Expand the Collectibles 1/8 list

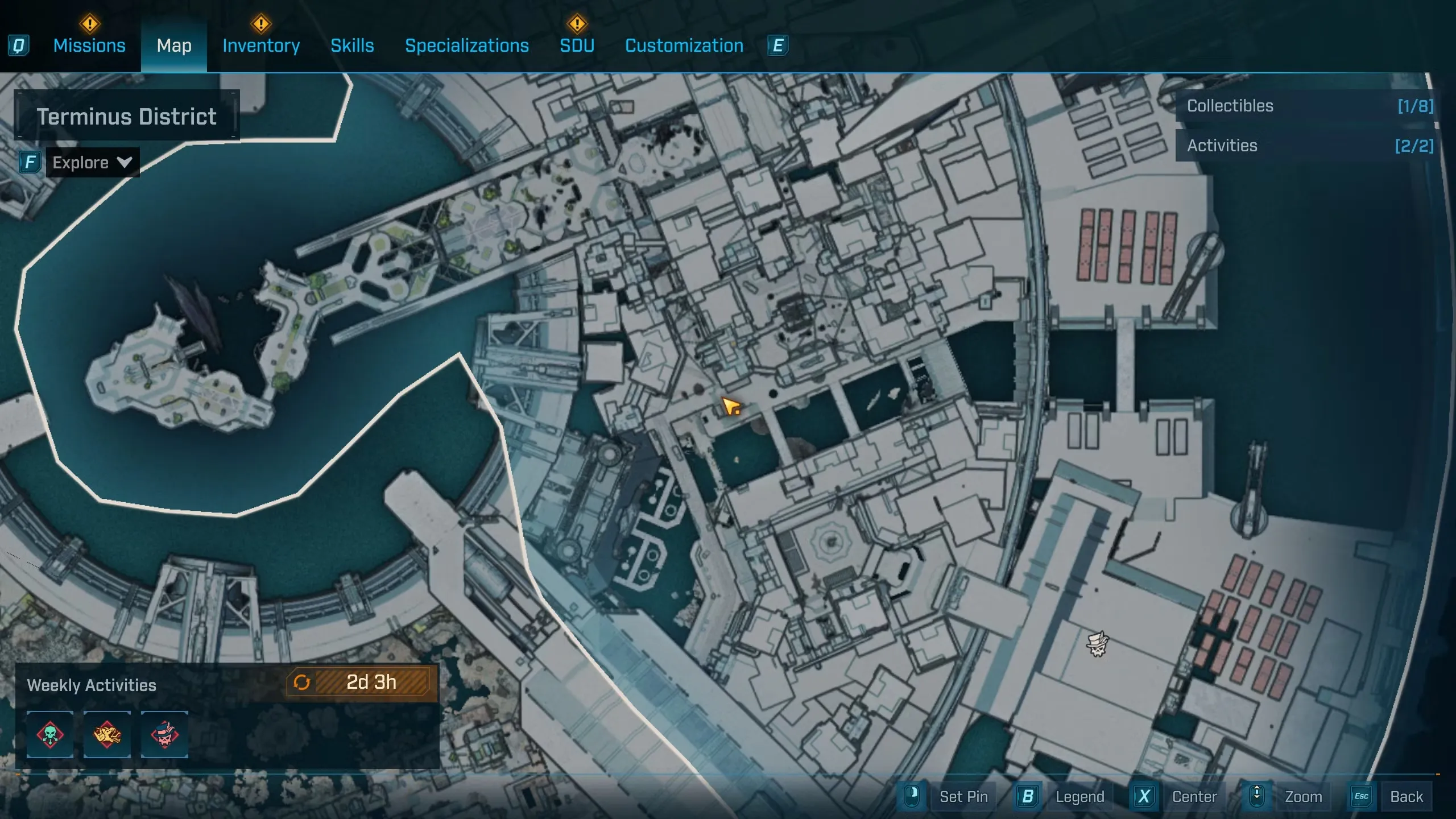(1308, 106)
